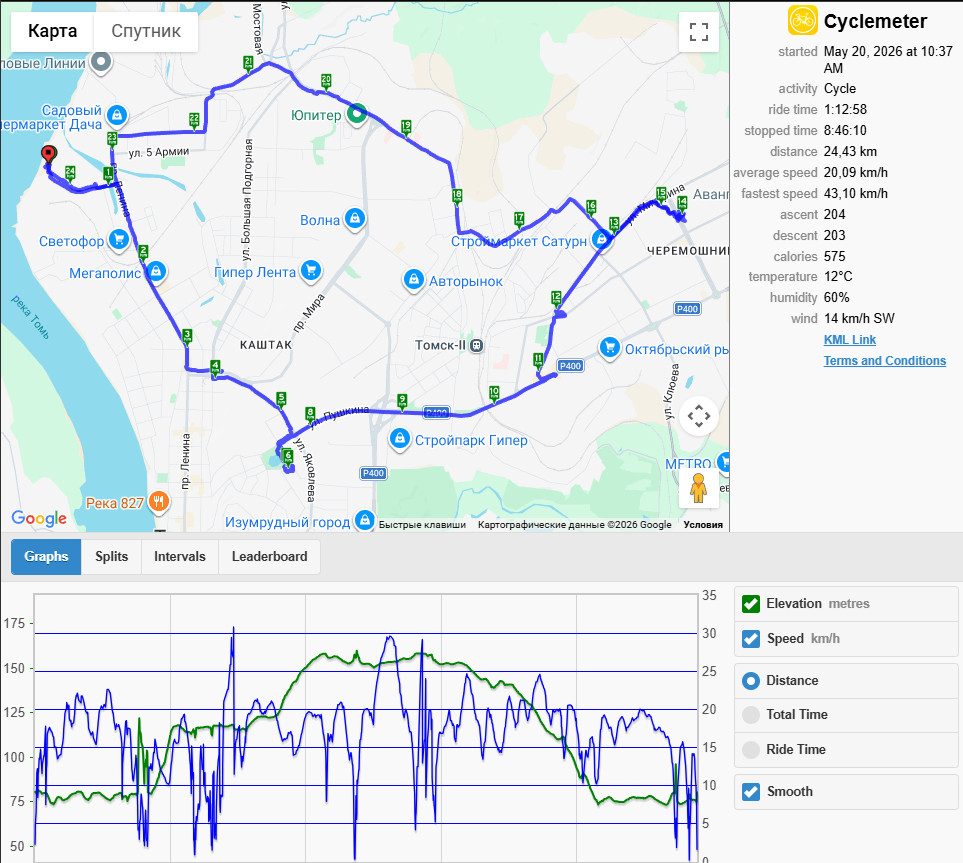Click the red ride start pin
The height and width of the screenshot is (863, 963).
point(49,154)
